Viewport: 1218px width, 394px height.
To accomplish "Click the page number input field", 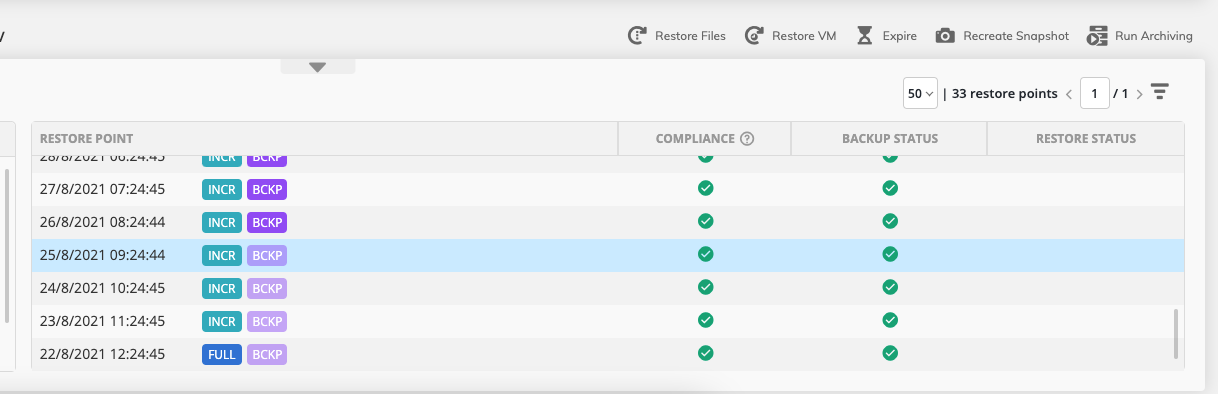I will pyautogui.click(x=1095, y=93).
